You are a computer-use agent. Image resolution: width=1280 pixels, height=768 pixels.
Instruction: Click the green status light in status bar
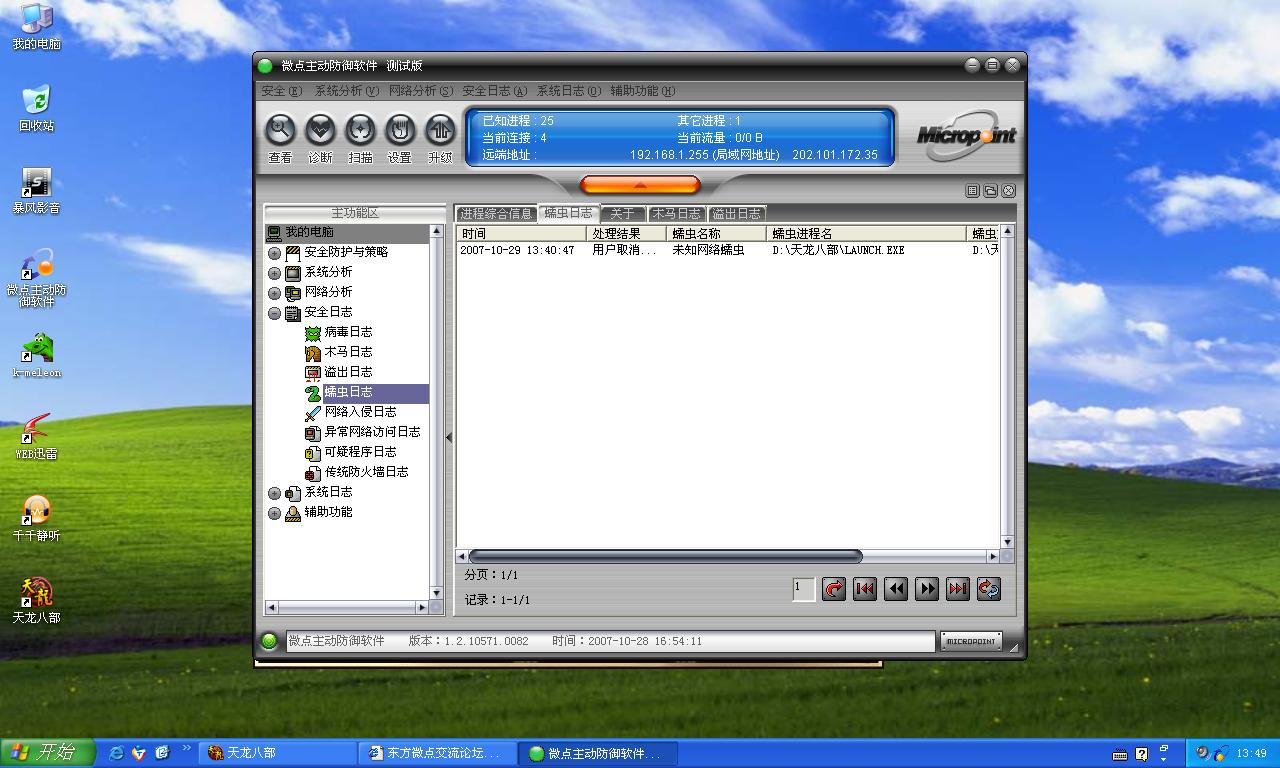tap(269, 641)
